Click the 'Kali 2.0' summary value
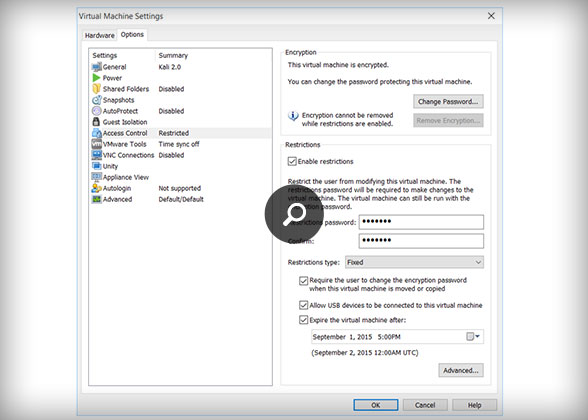This screenshot has width=588, height=420. (170, 67)
